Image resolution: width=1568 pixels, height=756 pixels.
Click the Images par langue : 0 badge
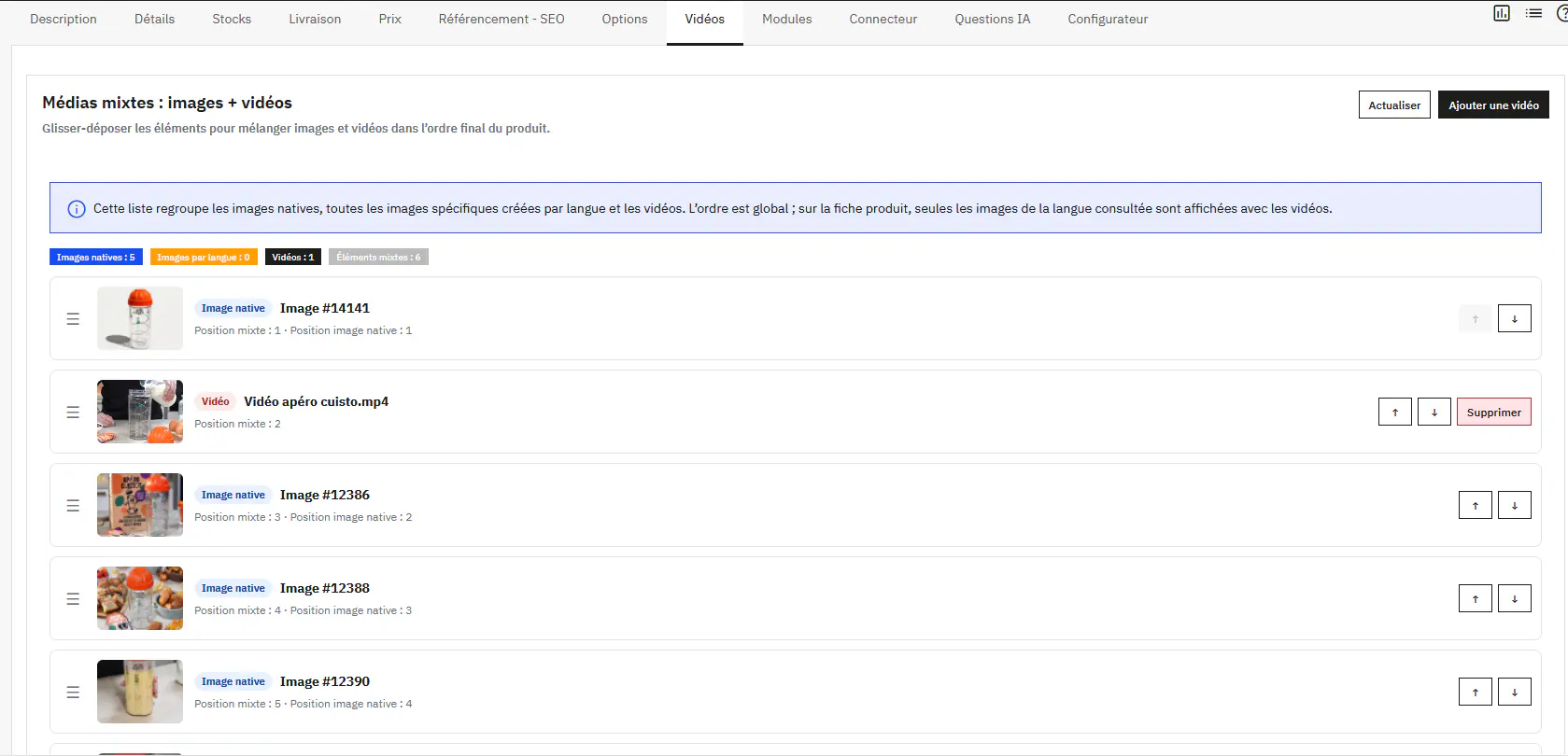pos(204,257)
